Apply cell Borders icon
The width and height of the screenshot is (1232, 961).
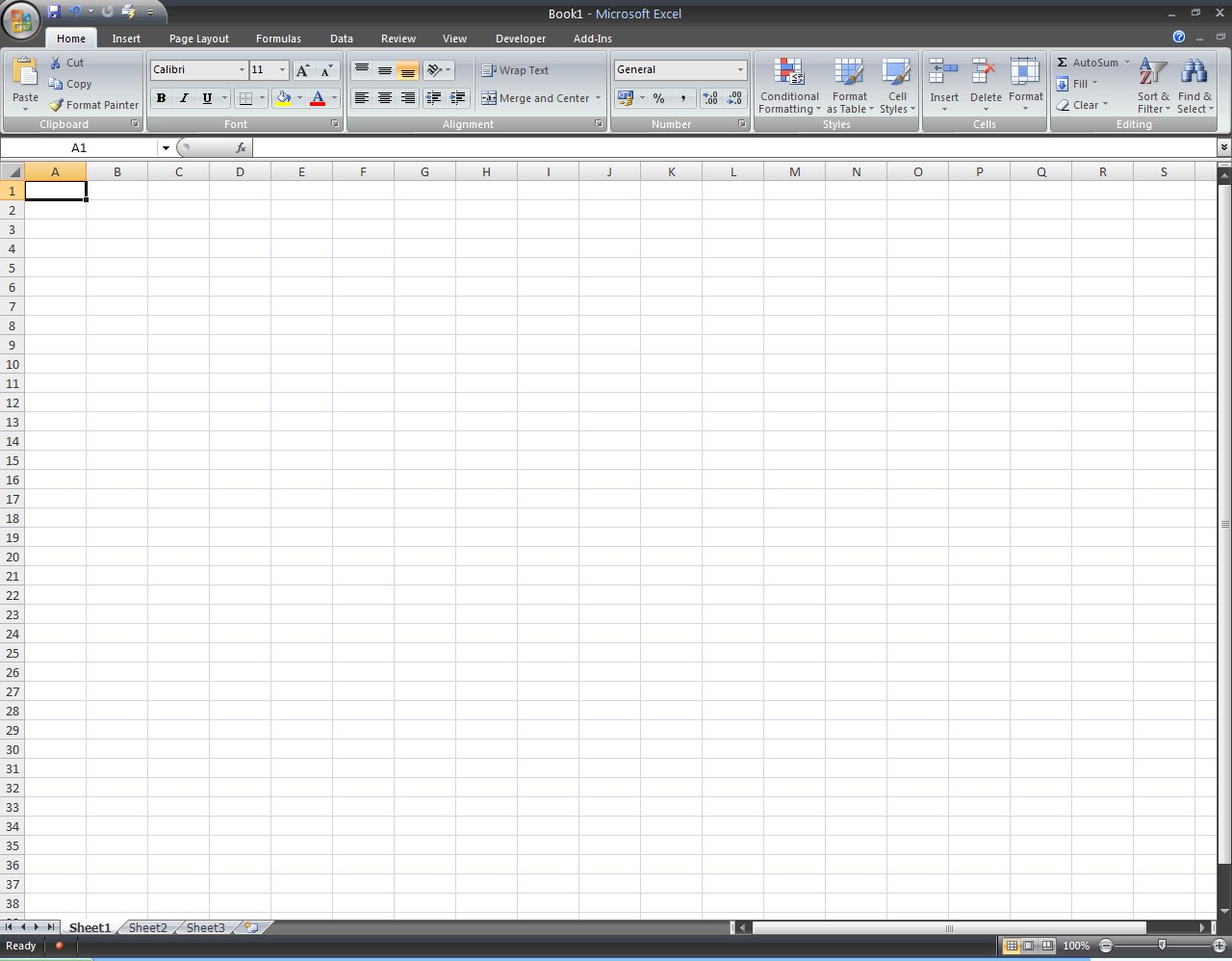[245, 98]
